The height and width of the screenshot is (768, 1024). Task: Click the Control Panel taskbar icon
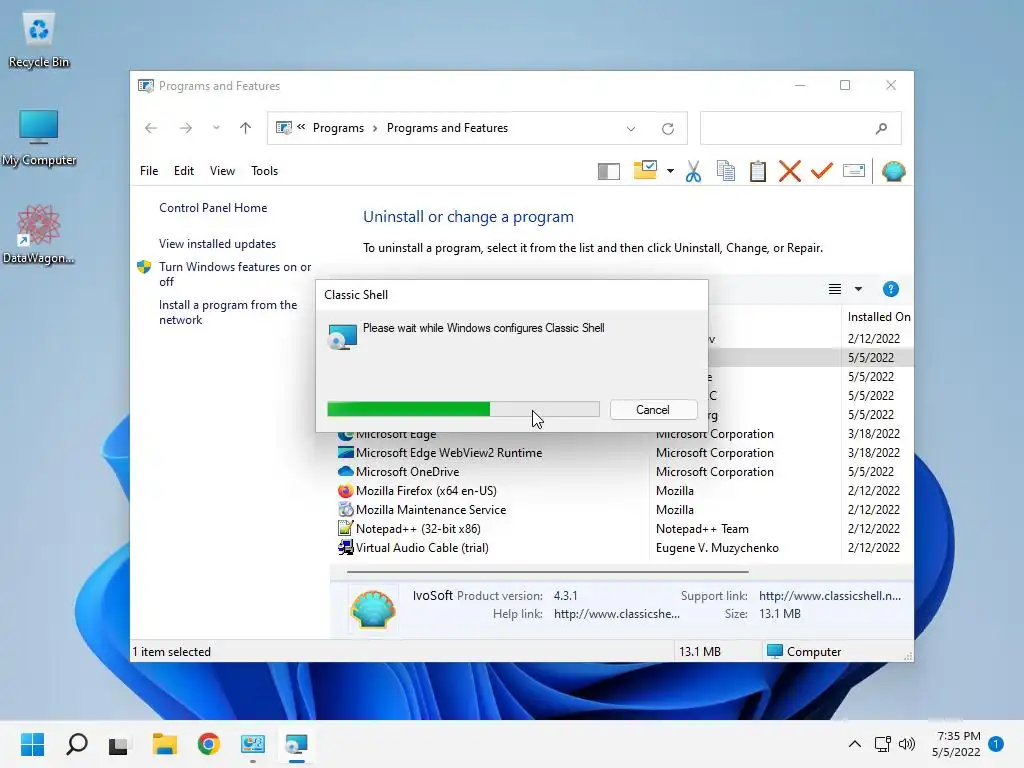[x=253, y=744]
